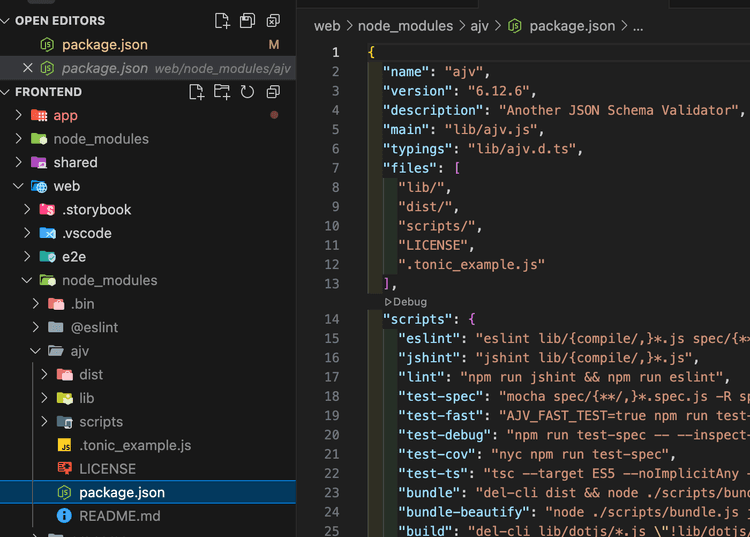Click the M status badge on package.json
The width and height of the screenshot is (750, 537).
[274, 44]
